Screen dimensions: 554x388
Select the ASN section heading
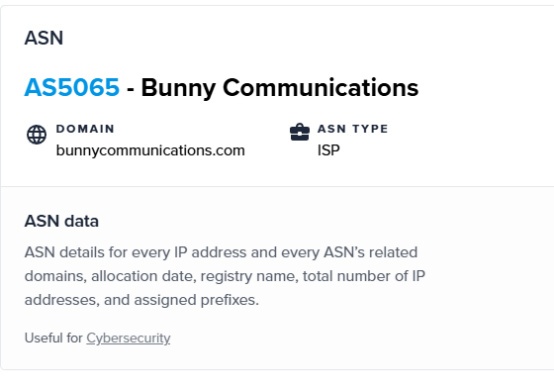click(44, 38)
